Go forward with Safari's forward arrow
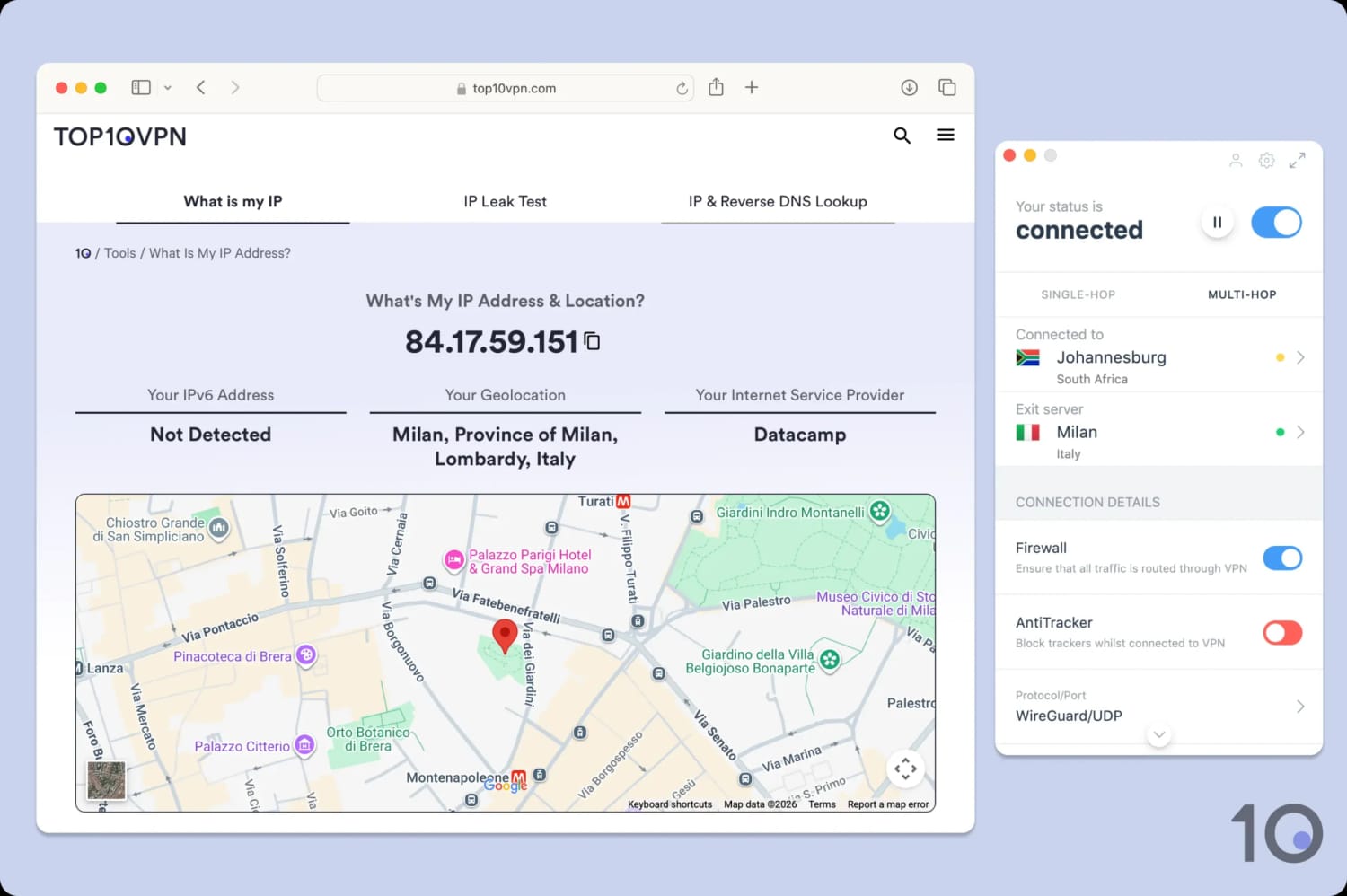 point(235,88)
